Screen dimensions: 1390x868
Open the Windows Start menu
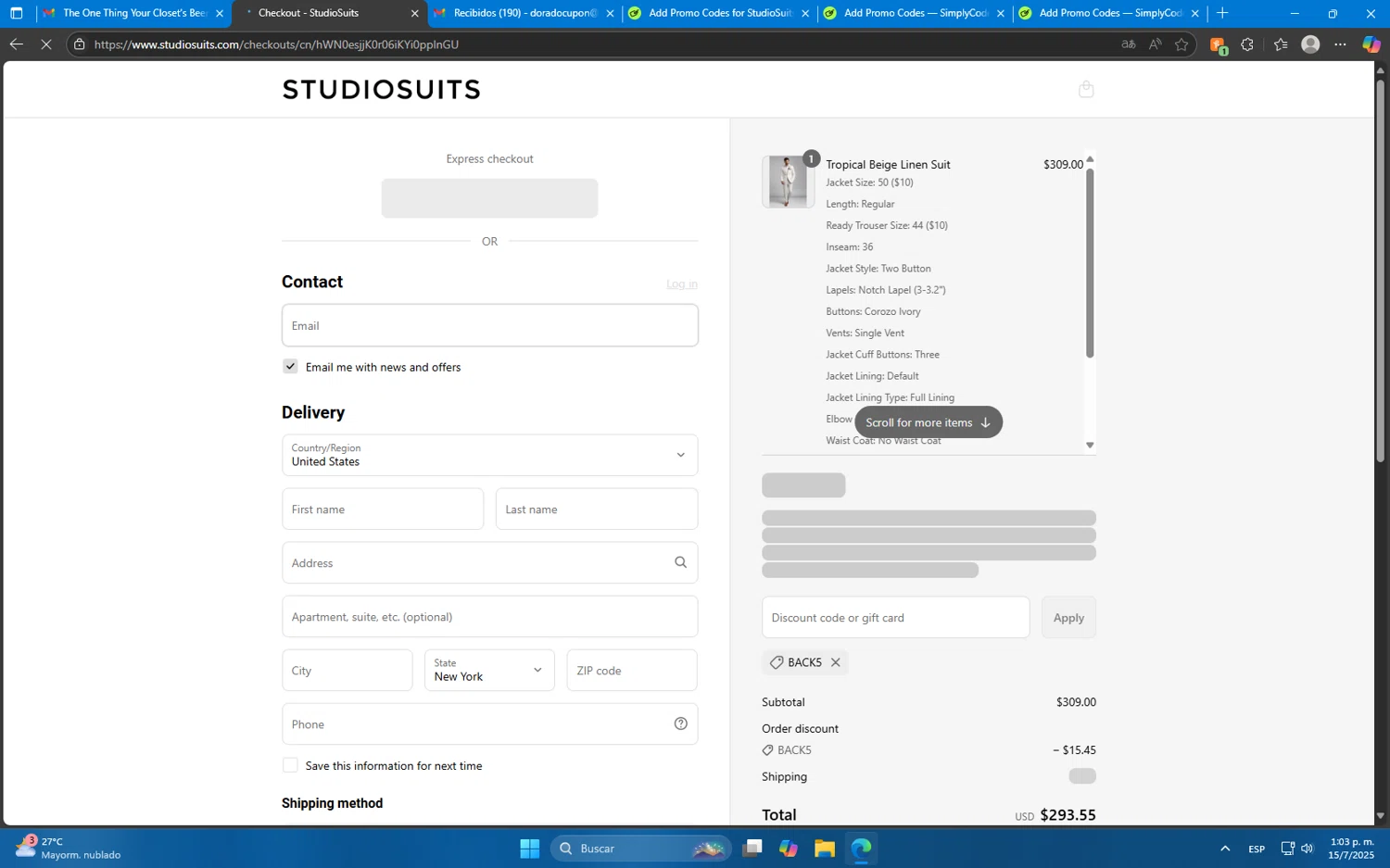(529, 849)
